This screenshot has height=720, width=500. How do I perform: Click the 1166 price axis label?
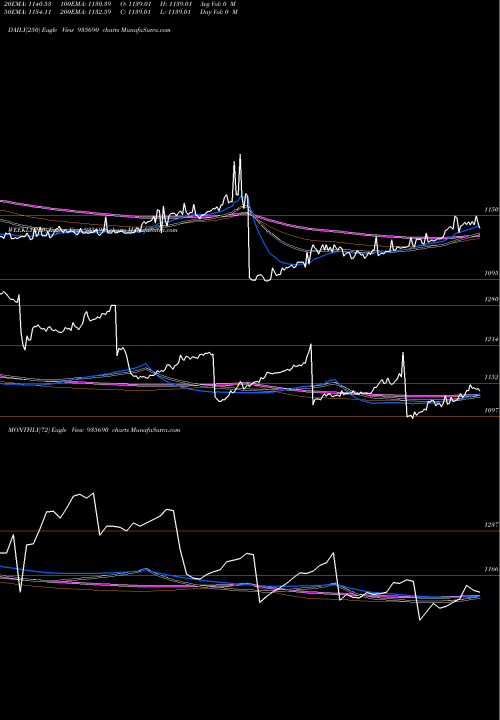tap(492, 569)
